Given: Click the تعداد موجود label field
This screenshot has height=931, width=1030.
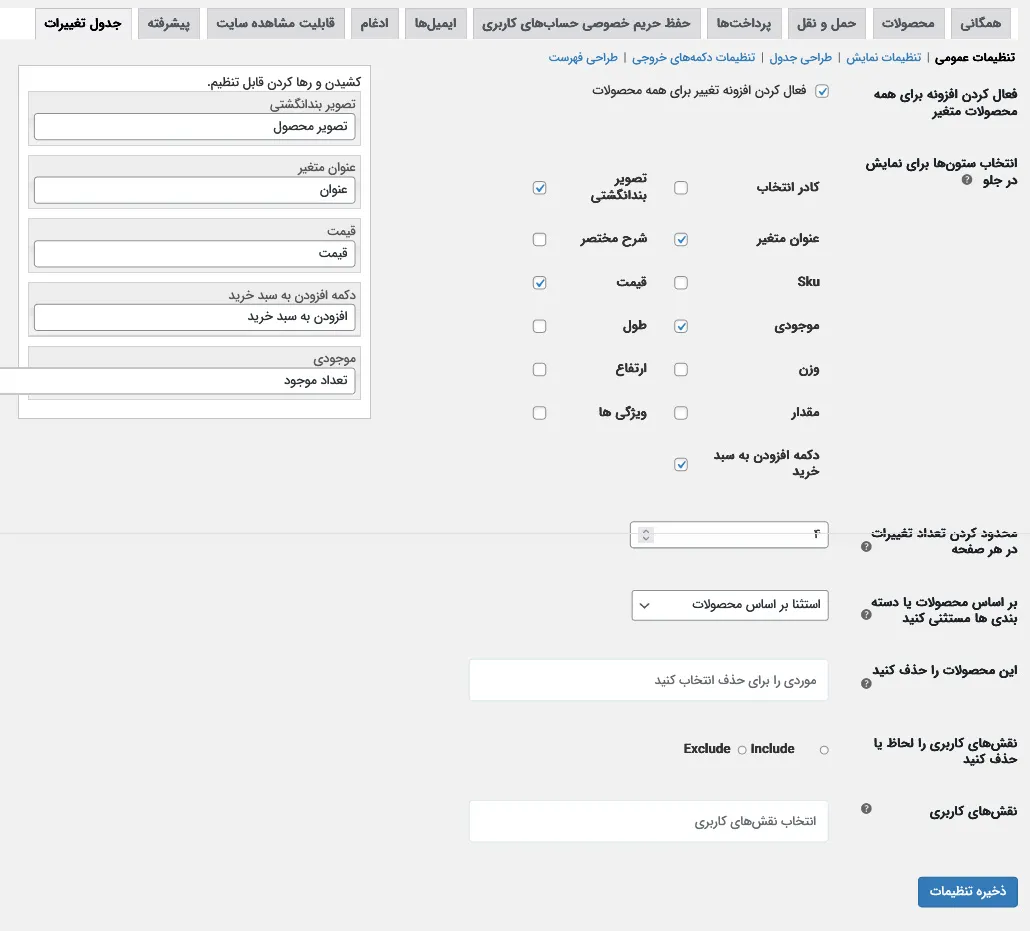Looking at the screenshot, I should pos(177,381).
